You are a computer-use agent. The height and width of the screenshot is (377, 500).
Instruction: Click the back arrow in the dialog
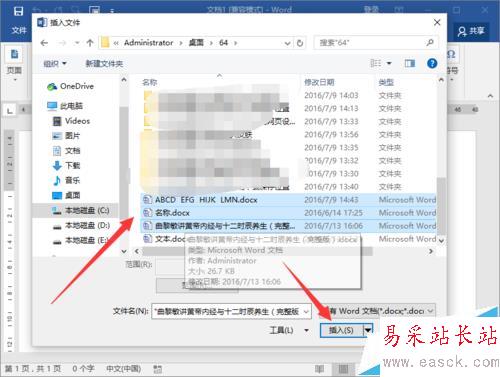(x=44, y=43)
